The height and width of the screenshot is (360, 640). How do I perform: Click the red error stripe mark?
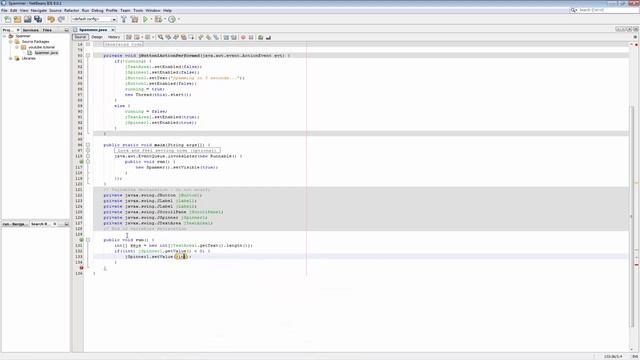[637, 265]
